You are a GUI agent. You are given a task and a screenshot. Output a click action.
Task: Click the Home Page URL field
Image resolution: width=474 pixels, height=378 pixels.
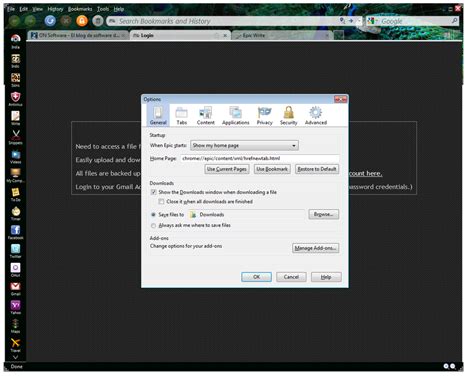click(x=260, y=158)
